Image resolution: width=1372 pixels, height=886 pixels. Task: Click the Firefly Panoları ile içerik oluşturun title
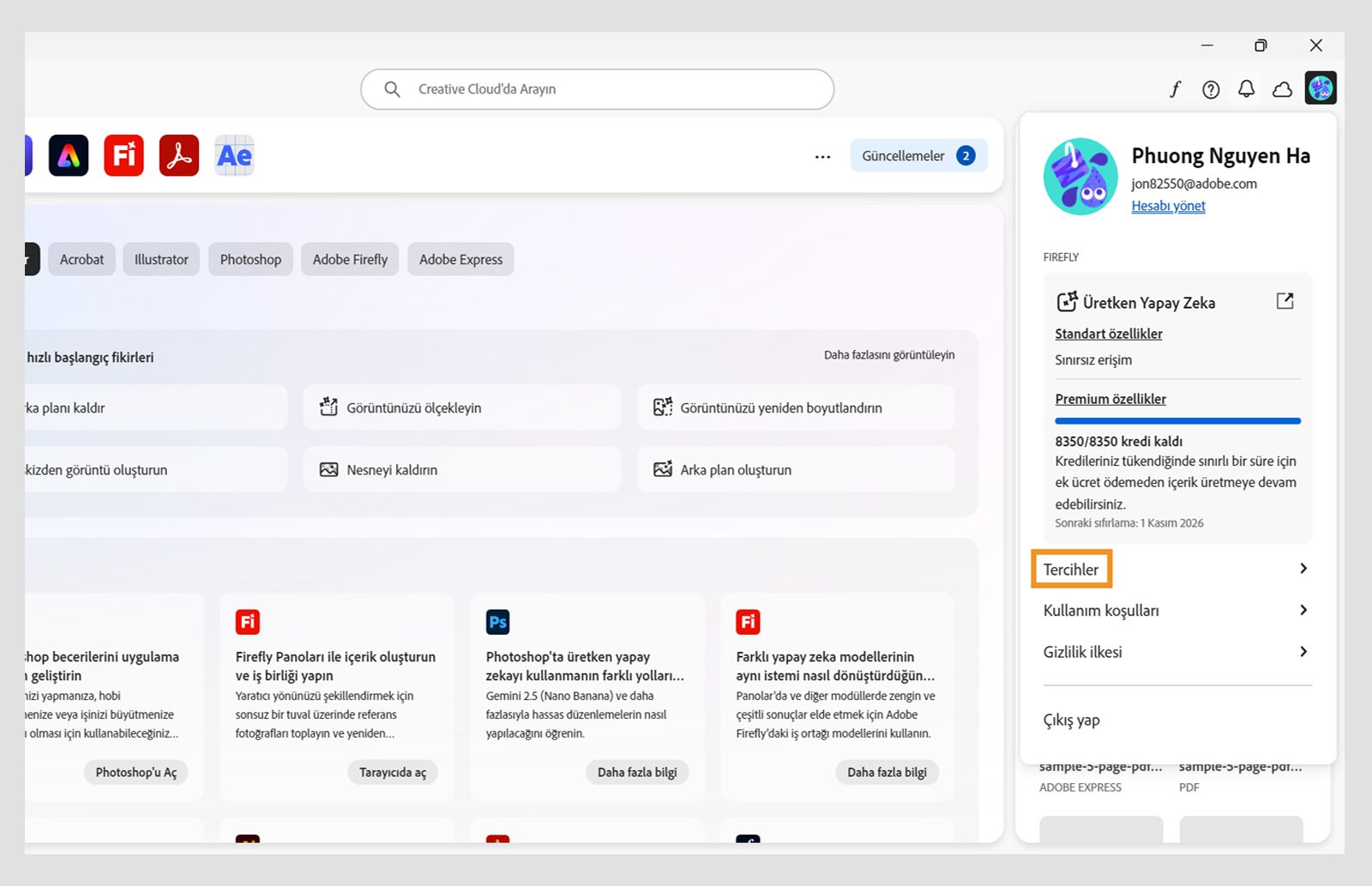(335, 666)
